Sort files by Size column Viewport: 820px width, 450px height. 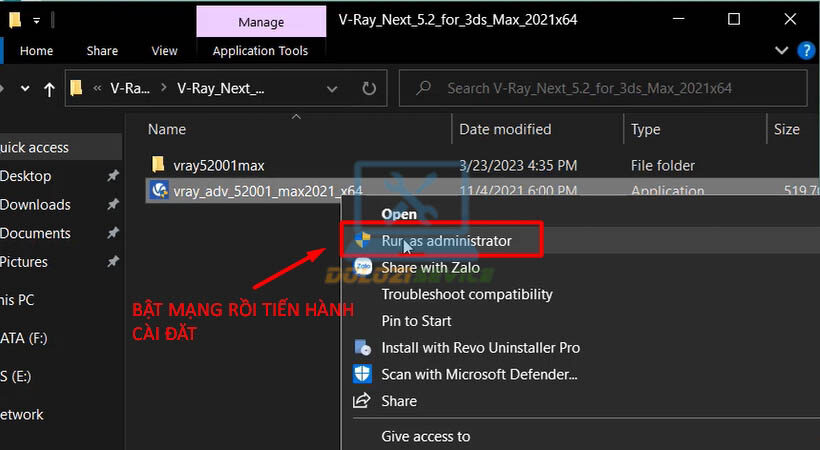tap(787, 129)
